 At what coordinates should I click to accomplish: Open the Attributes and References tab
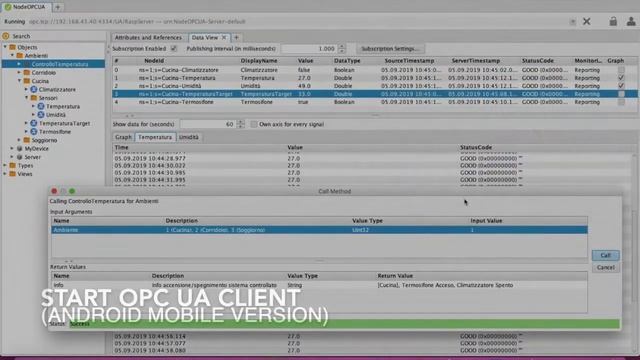(x=148, y=37)
